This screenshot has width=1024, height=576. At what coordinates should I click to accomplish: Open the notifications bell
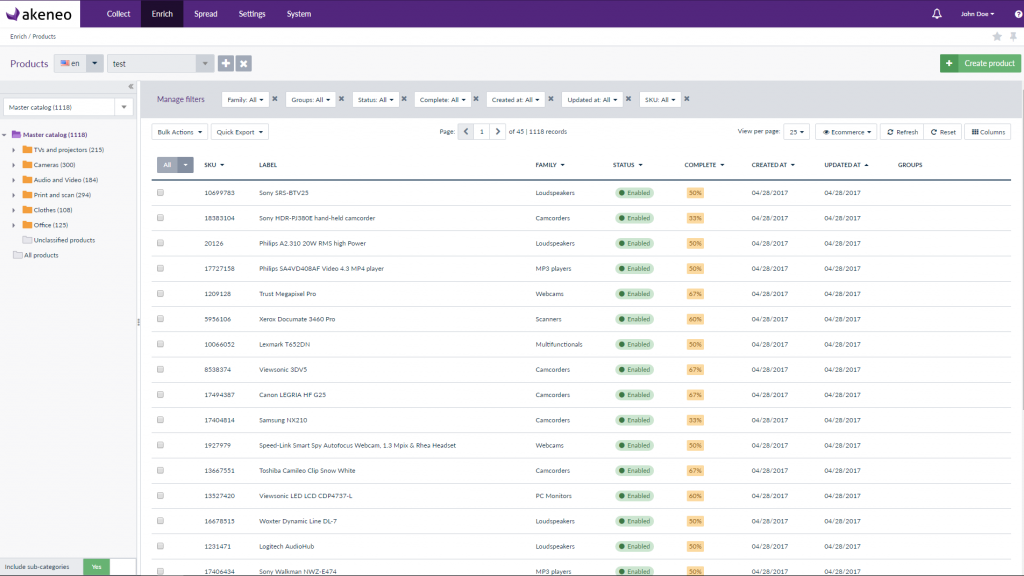click(x=937, y=14)
